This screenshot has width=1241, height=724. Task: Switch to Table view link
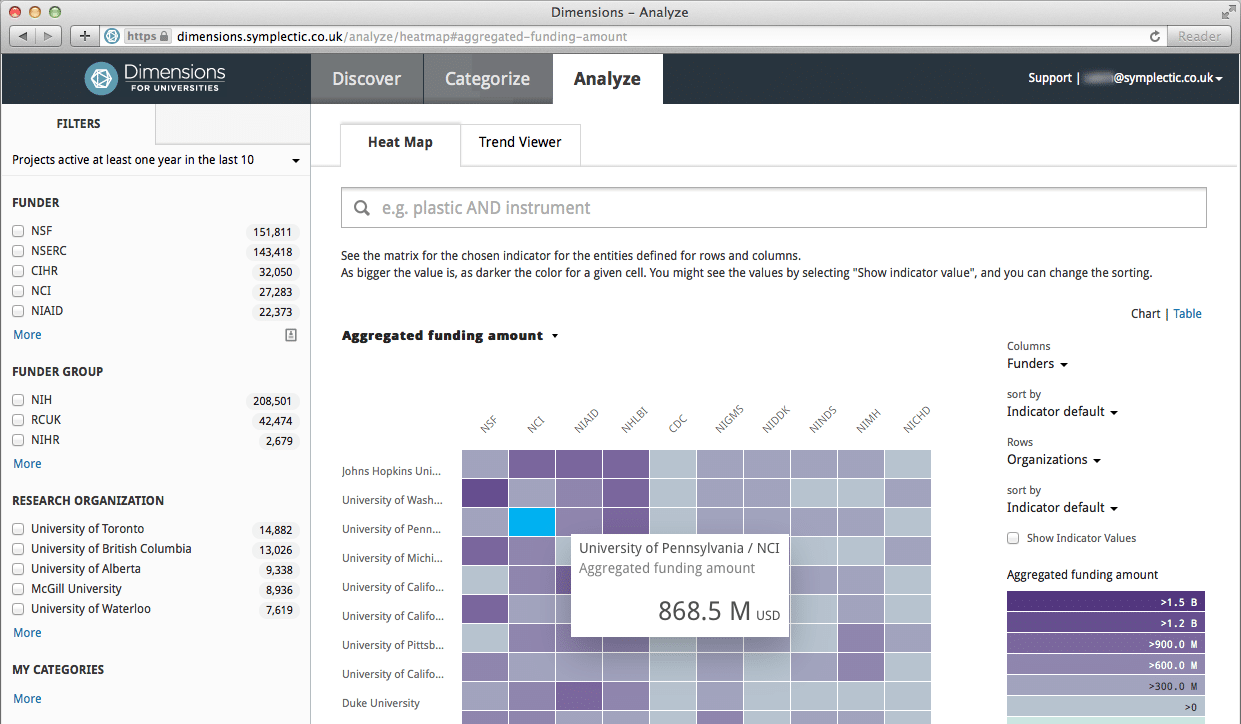[x=1188, y=314]
